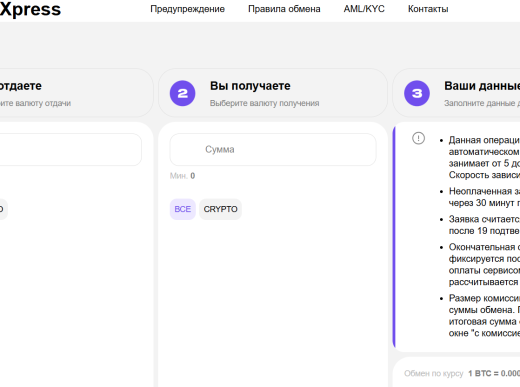Image resolution: width=520 pixels, height=387 pixels.
Task: Go to the AML/KYC section
Action: [x=364, y=9]
